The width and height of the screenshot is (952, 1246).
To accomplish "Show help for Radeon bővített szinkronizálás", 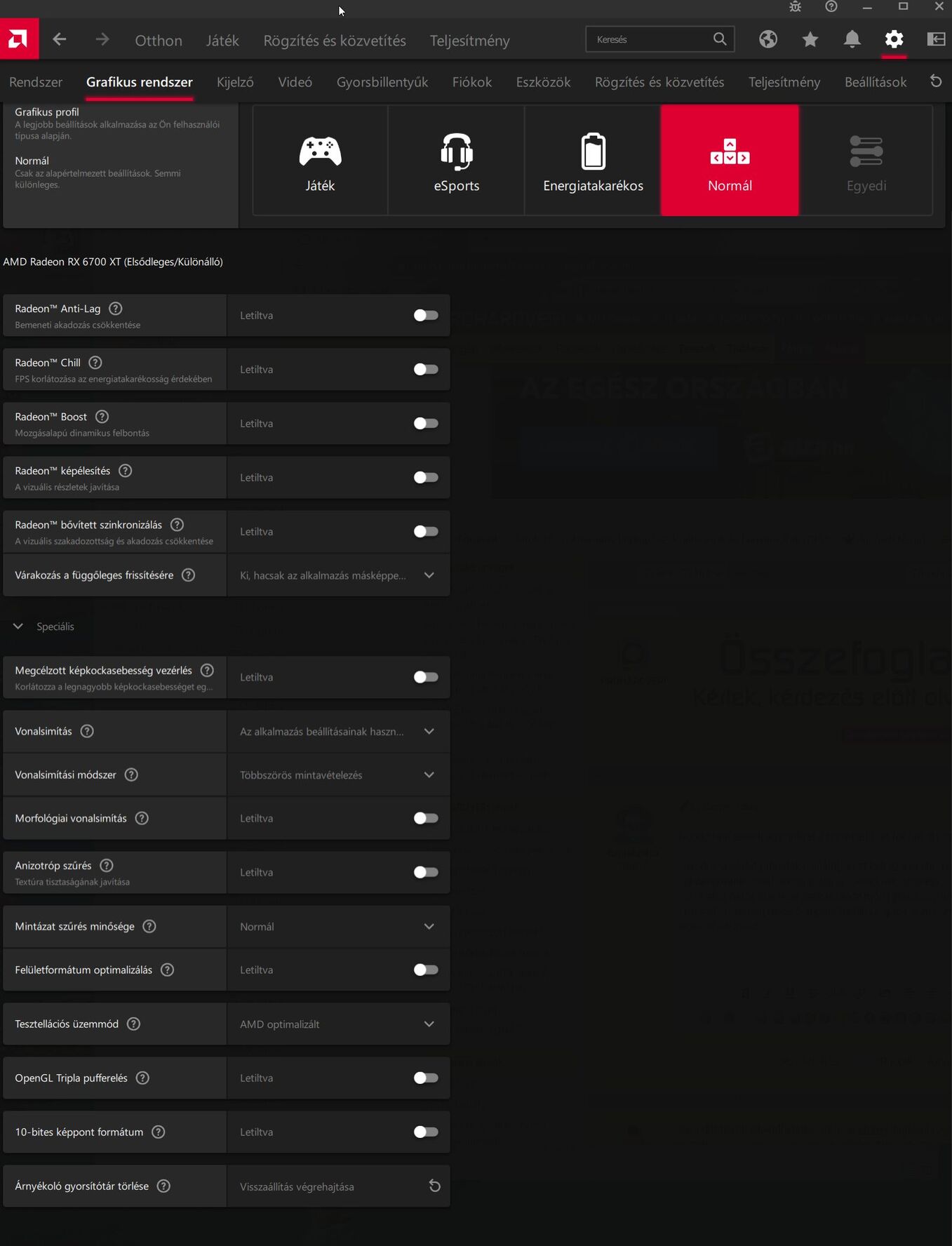I will coord(177,525).
